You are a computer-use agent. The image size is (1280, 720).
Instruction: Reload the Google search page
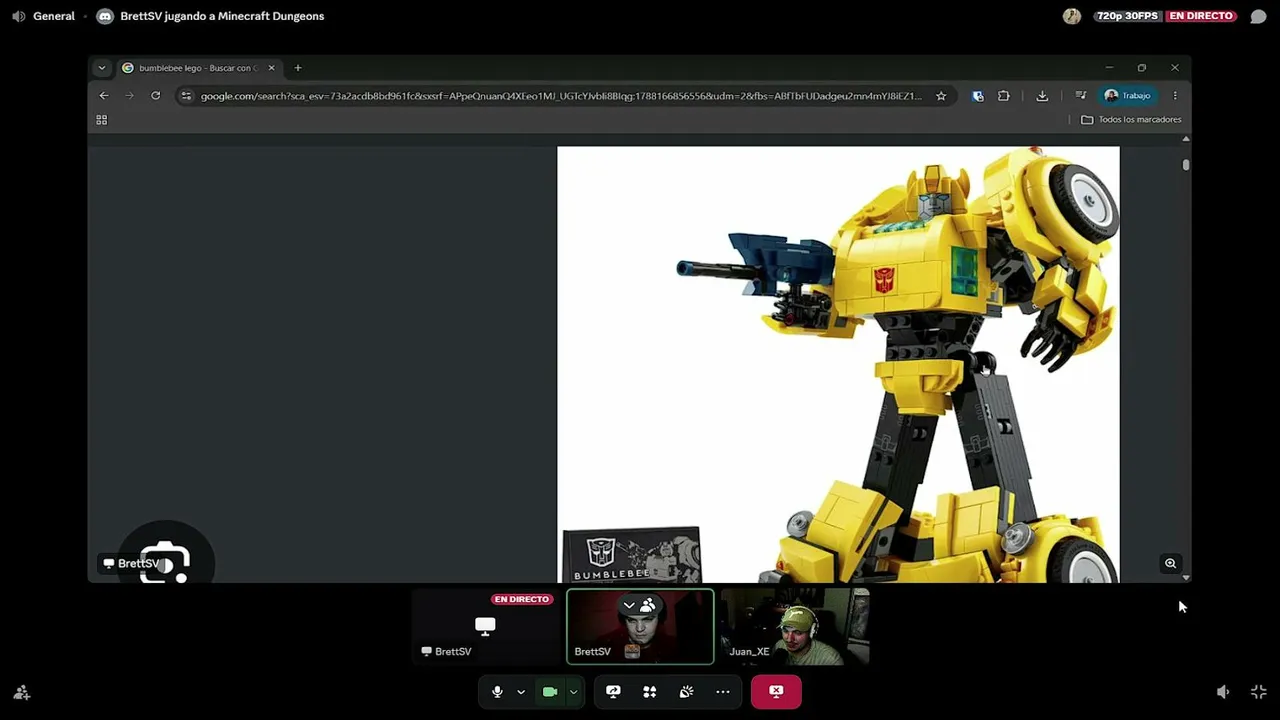coord(156,96)
